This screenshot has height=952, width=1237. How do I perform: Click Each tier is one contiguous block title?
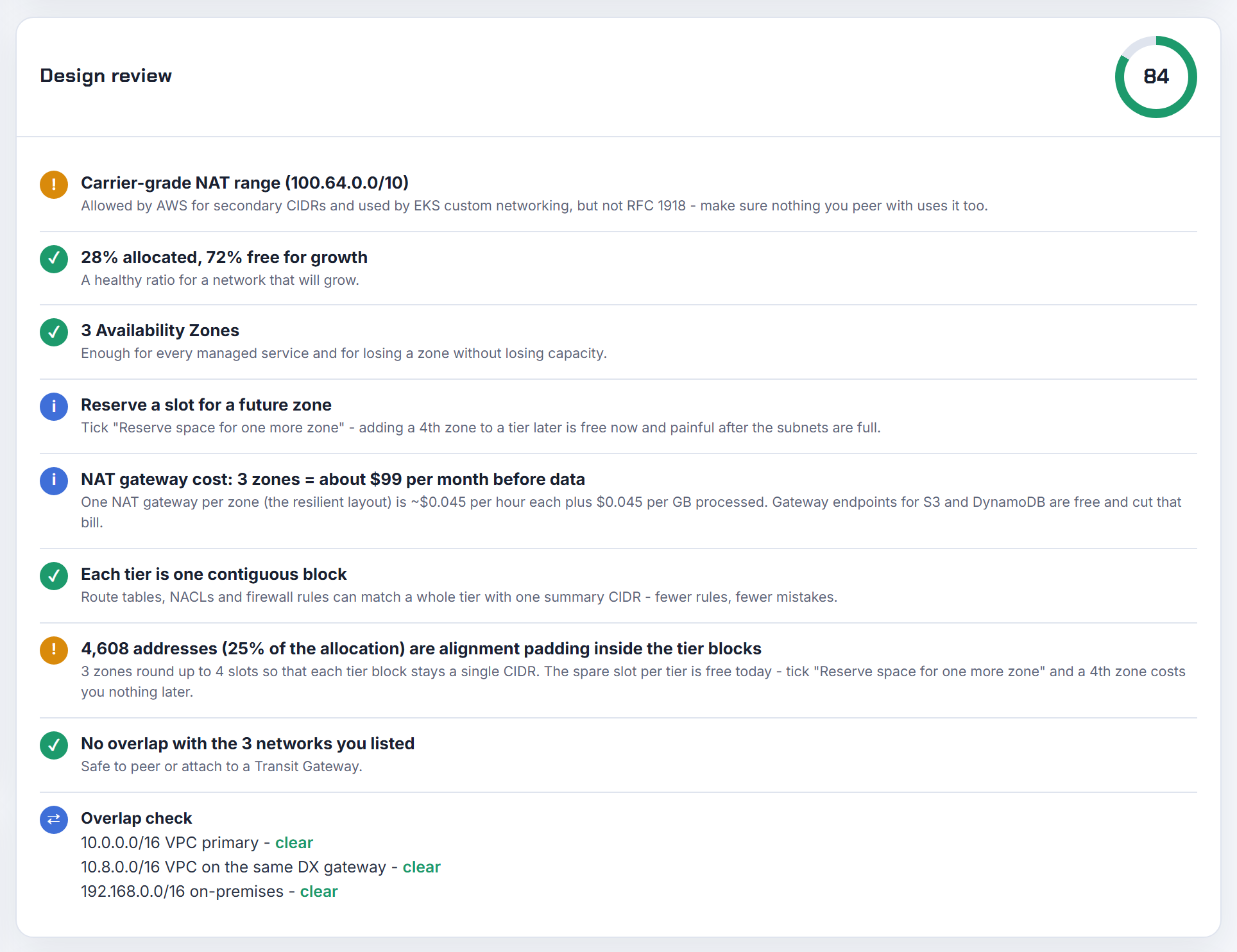214,574
